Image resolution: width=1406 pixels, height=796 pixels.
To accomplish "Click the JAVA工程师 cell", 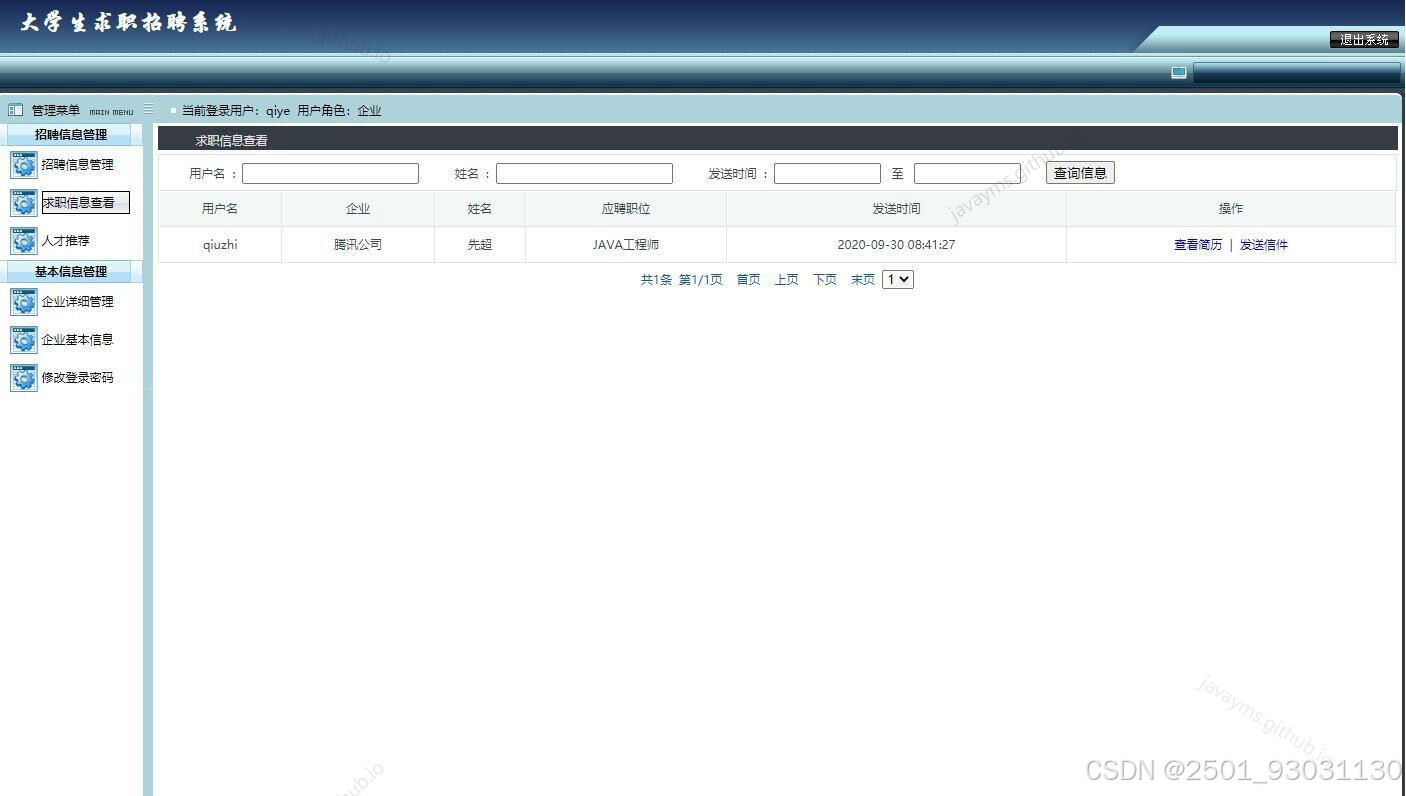I will (626, 245).
